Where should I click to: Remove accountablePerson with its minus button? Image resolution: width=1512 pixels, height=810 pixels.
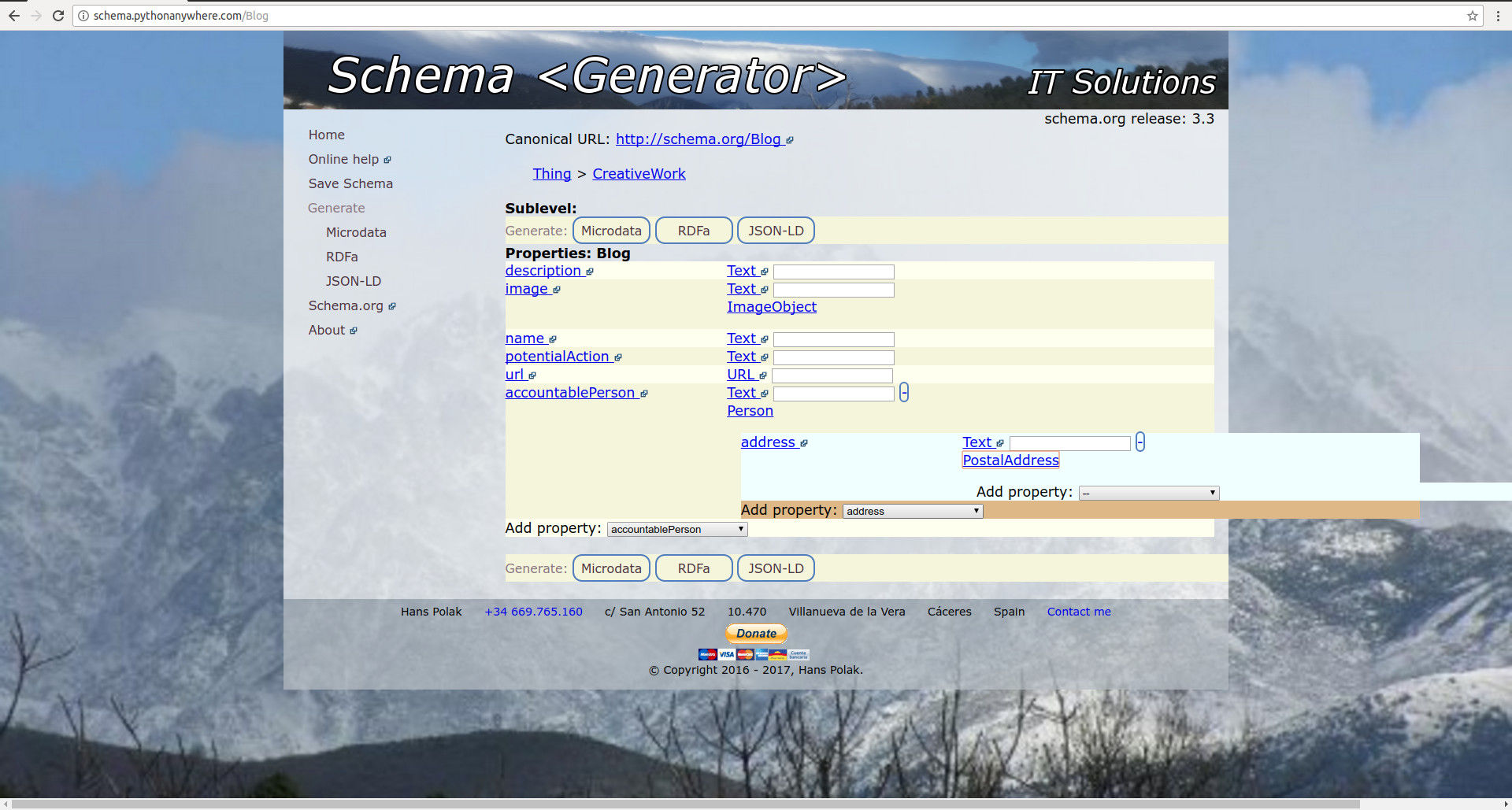pos(904,392)
